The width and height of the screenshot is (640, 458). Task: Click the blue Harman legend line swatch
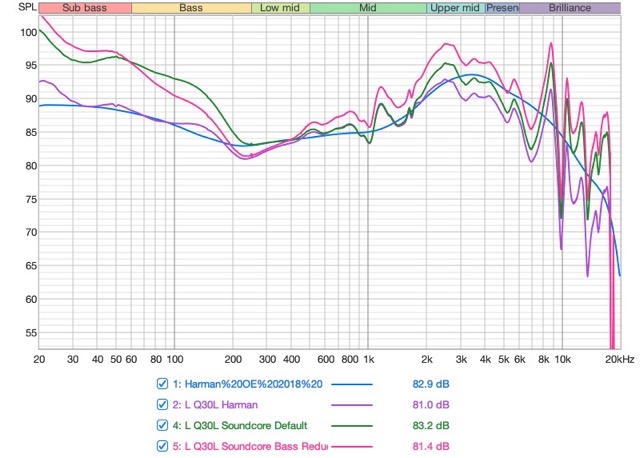[x=352, y=384]
